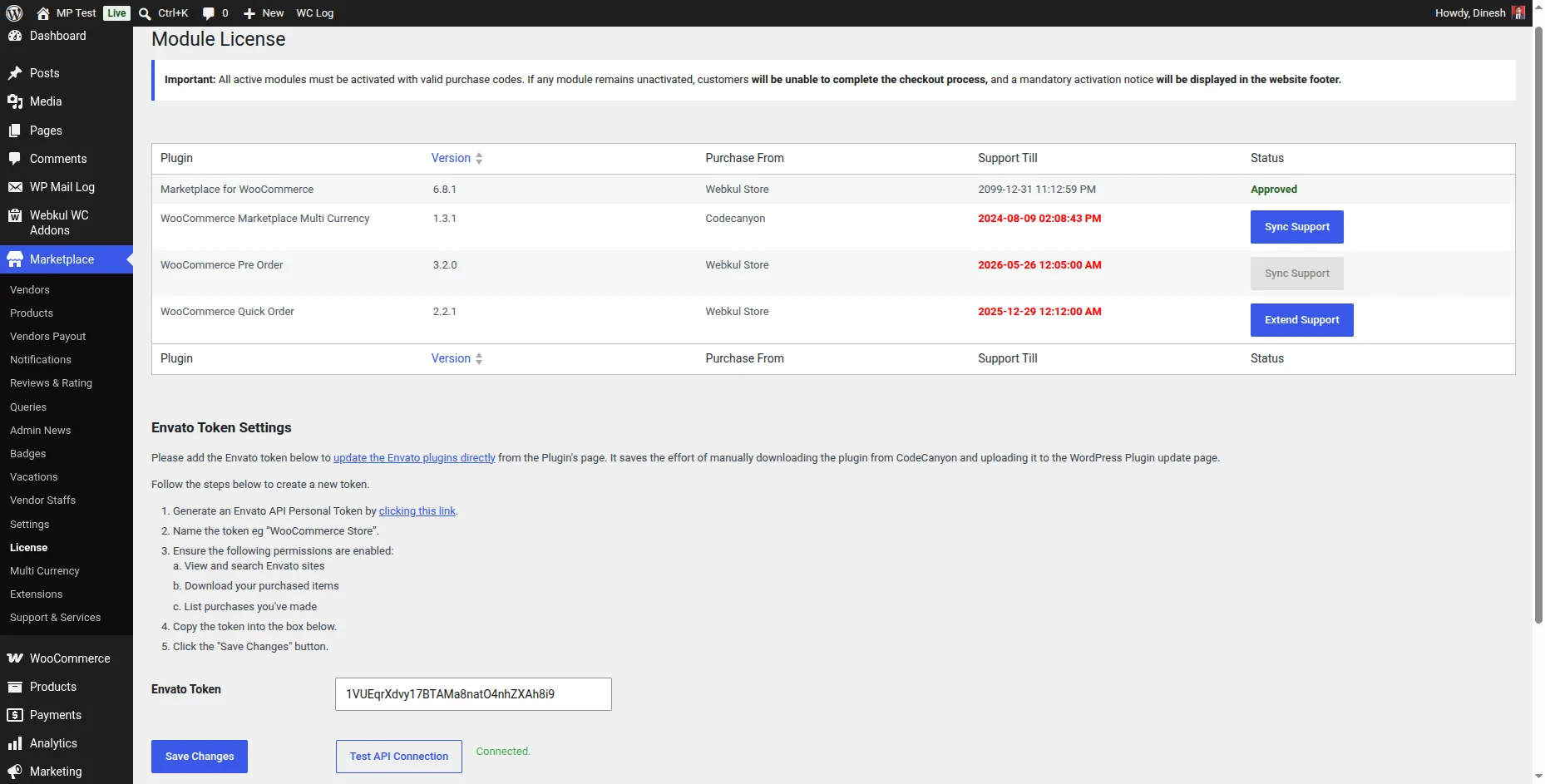Open Vendors Payout submenu item
Screen dimensions: 1545x784
tap(48, 336)
